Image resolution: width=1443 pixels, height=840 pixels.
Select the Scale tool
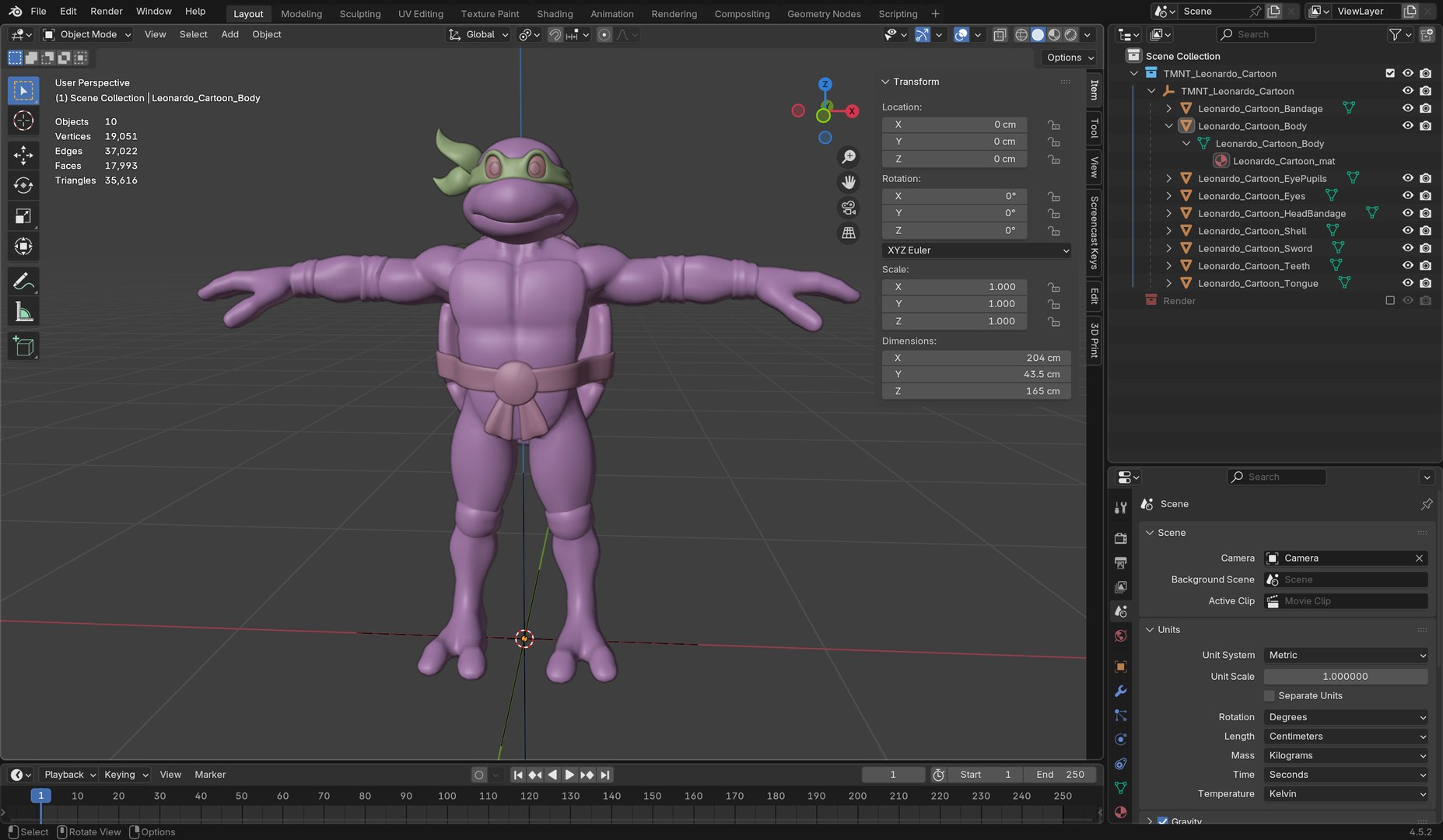(23, 216)
